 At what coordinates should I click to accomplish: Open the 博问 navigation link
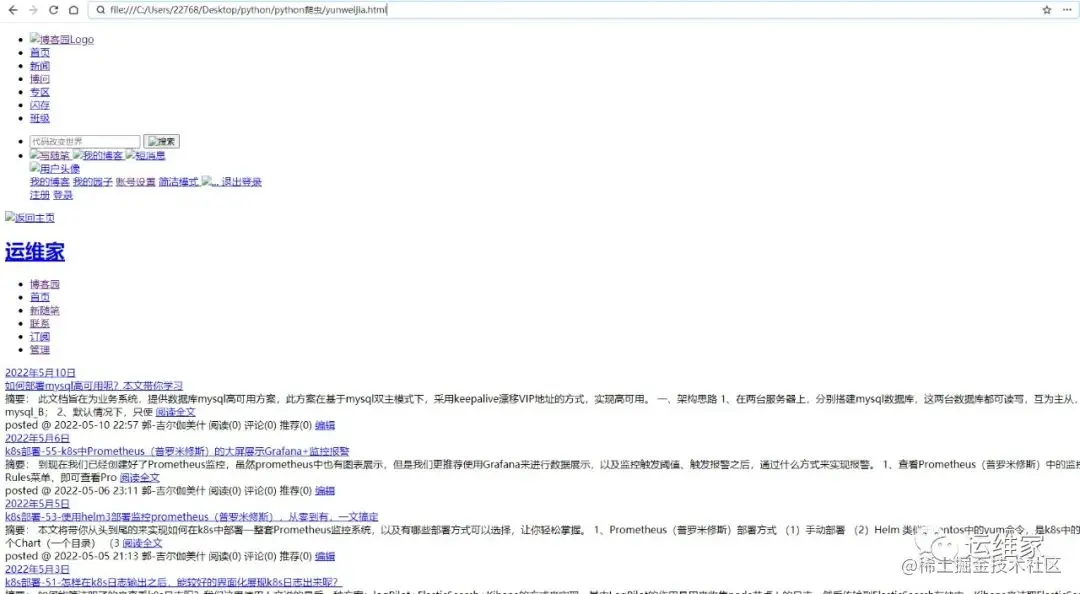pyautogui.click(x=39, y=79)
